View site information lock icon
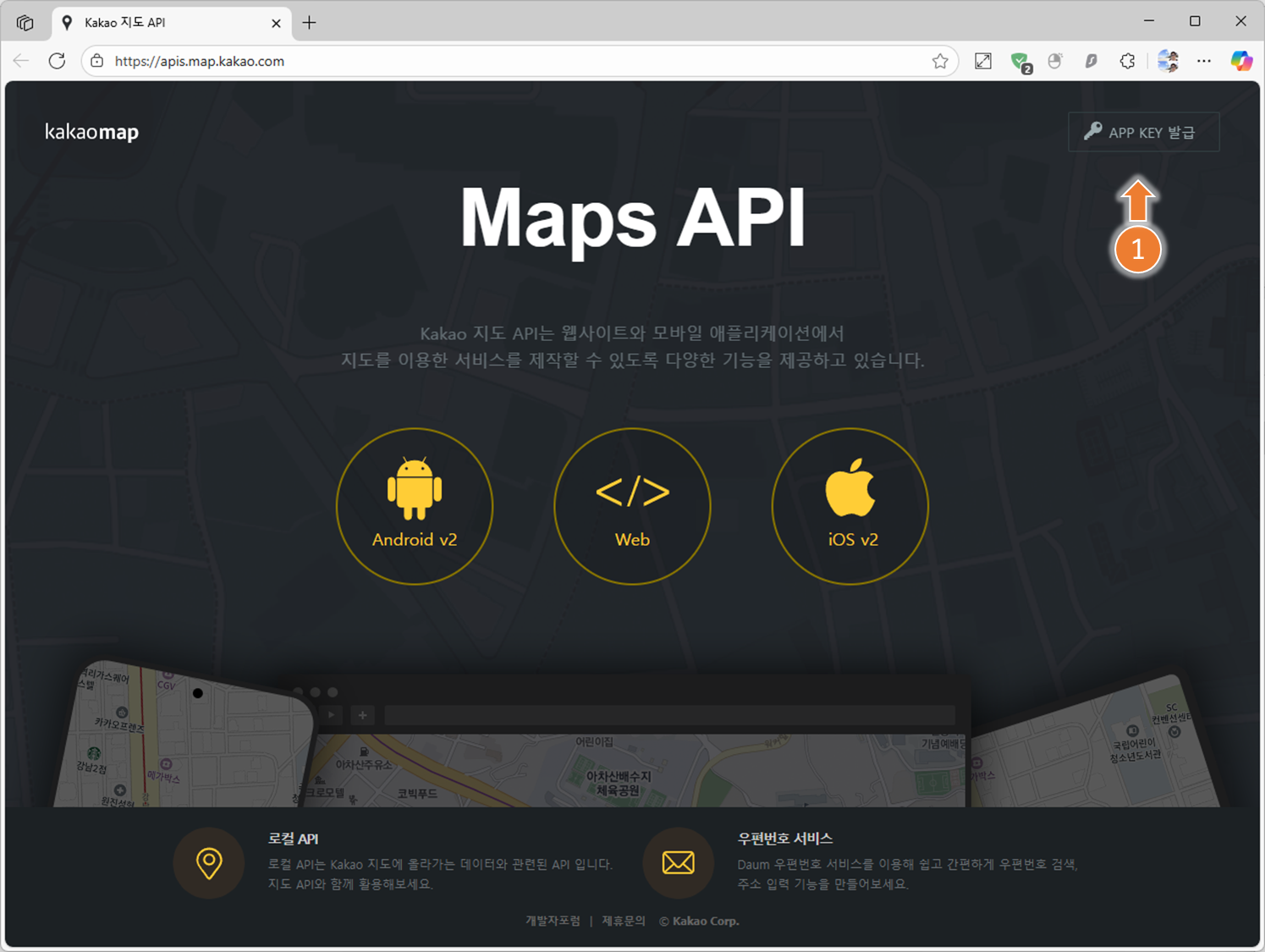 coord(97,61)
